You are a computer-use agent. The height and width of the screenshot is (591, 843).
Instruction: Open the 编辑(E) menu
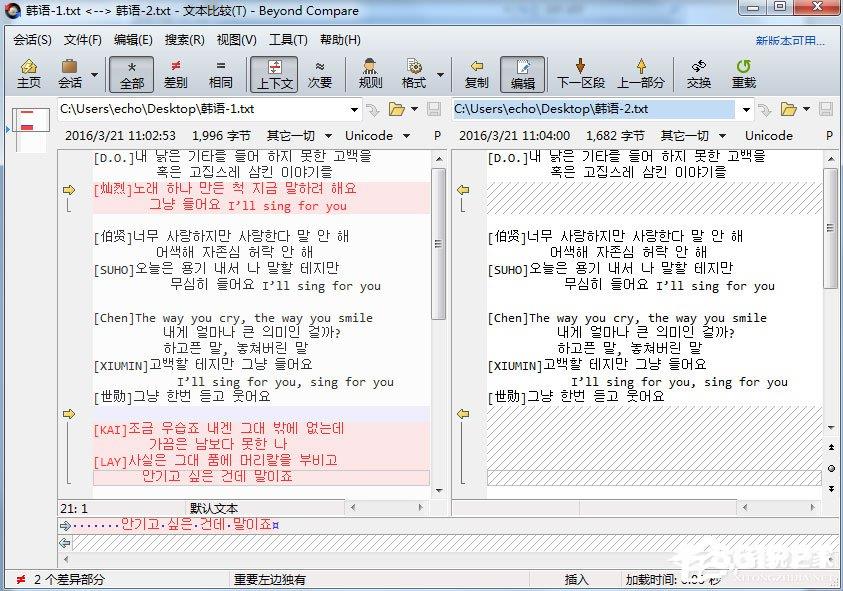pyautogui.click(x=133, y=40)
